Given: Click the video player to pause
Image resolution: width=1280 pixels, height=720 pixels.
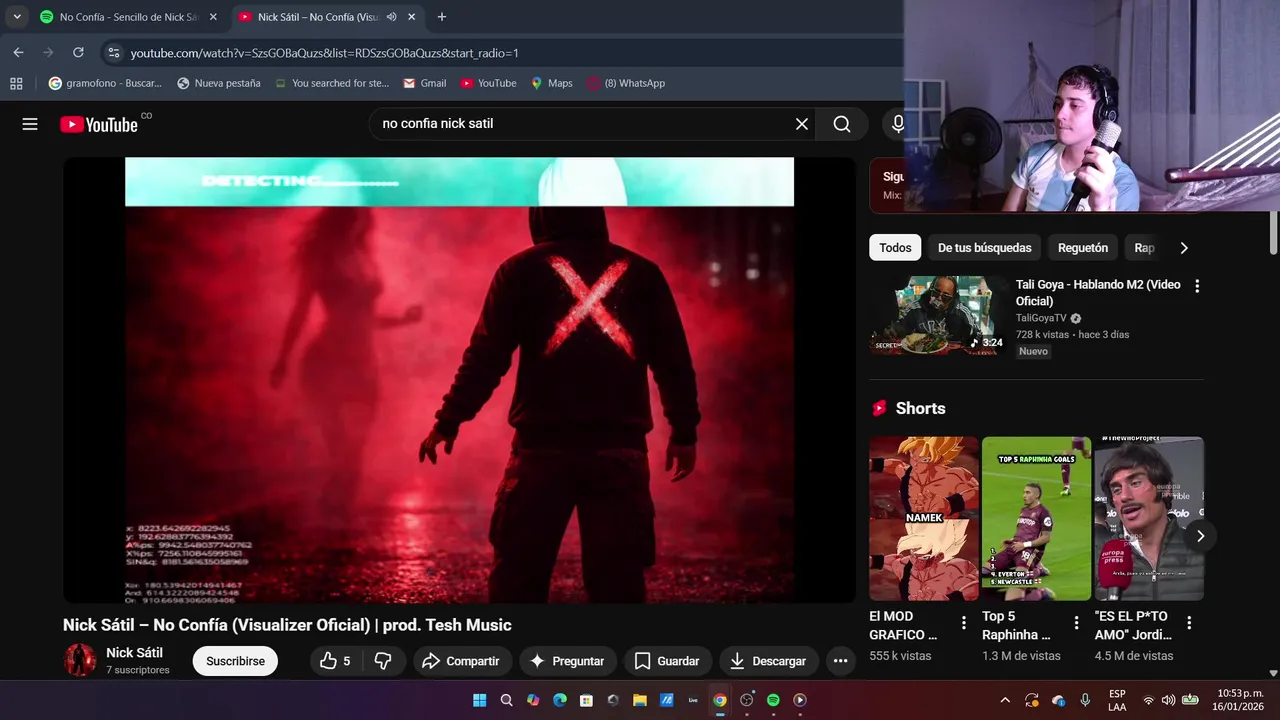Looking at the screenshot, I should (x=459, y=380).
